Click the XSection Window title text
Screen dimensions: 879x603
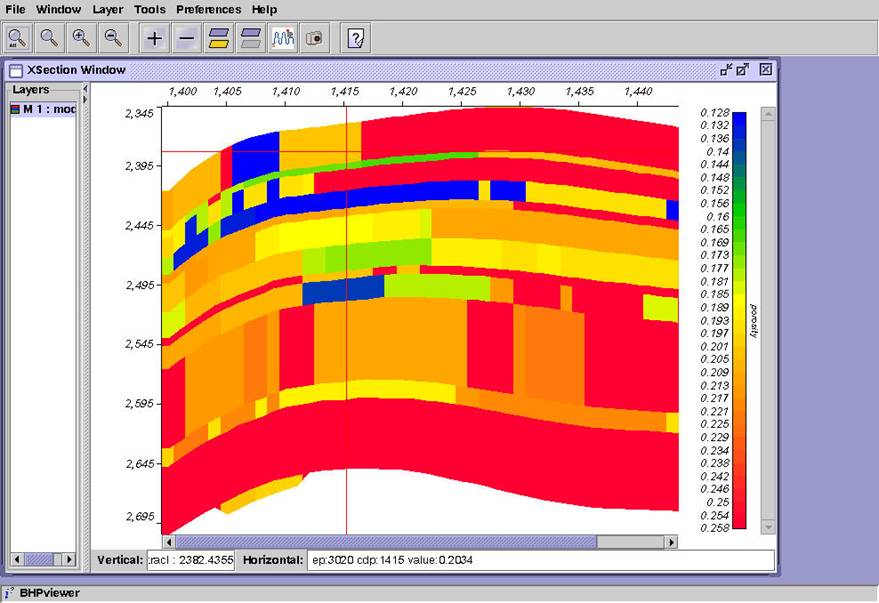point(76,70)
